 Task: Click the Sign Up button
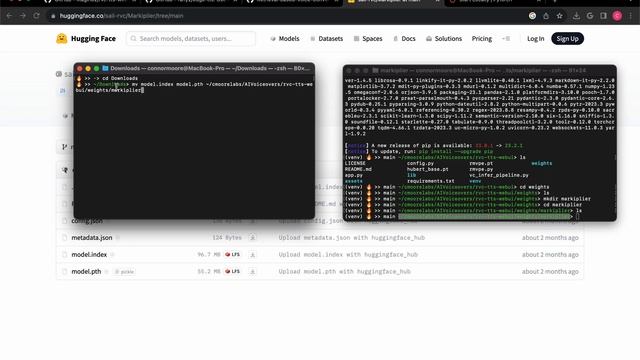[x=567, y=38]
